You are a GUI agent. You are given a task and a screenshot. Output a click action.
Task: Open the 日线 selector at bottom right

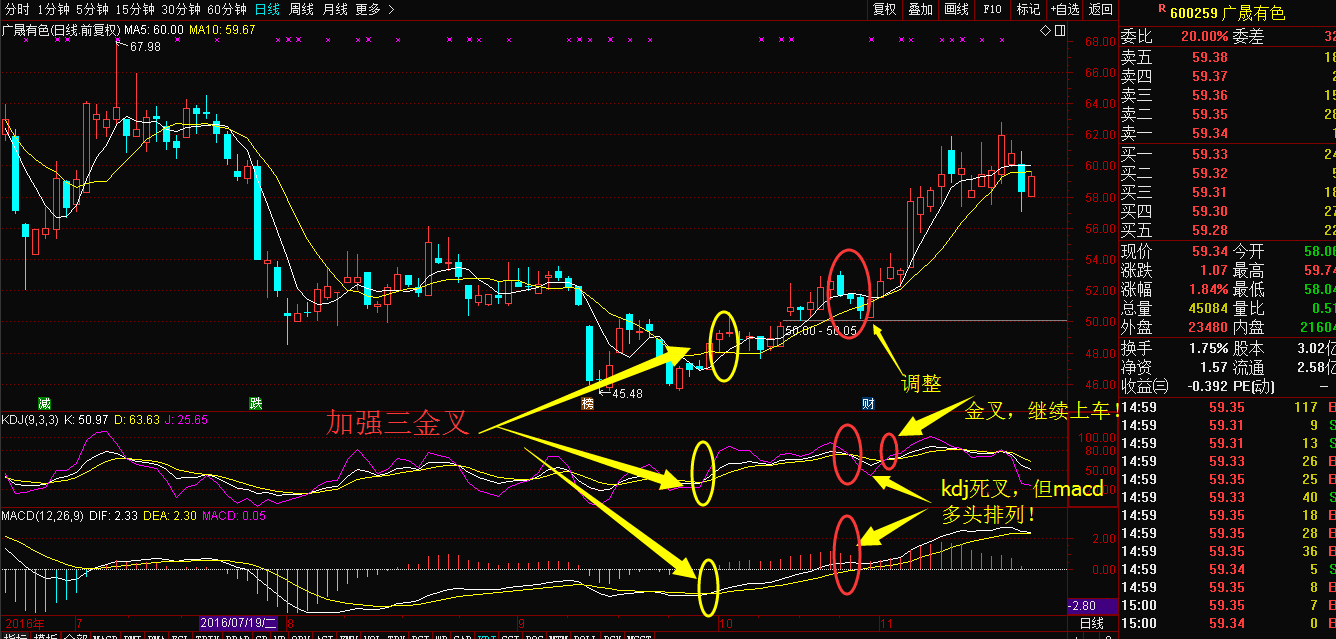(x=1092, y=623)
